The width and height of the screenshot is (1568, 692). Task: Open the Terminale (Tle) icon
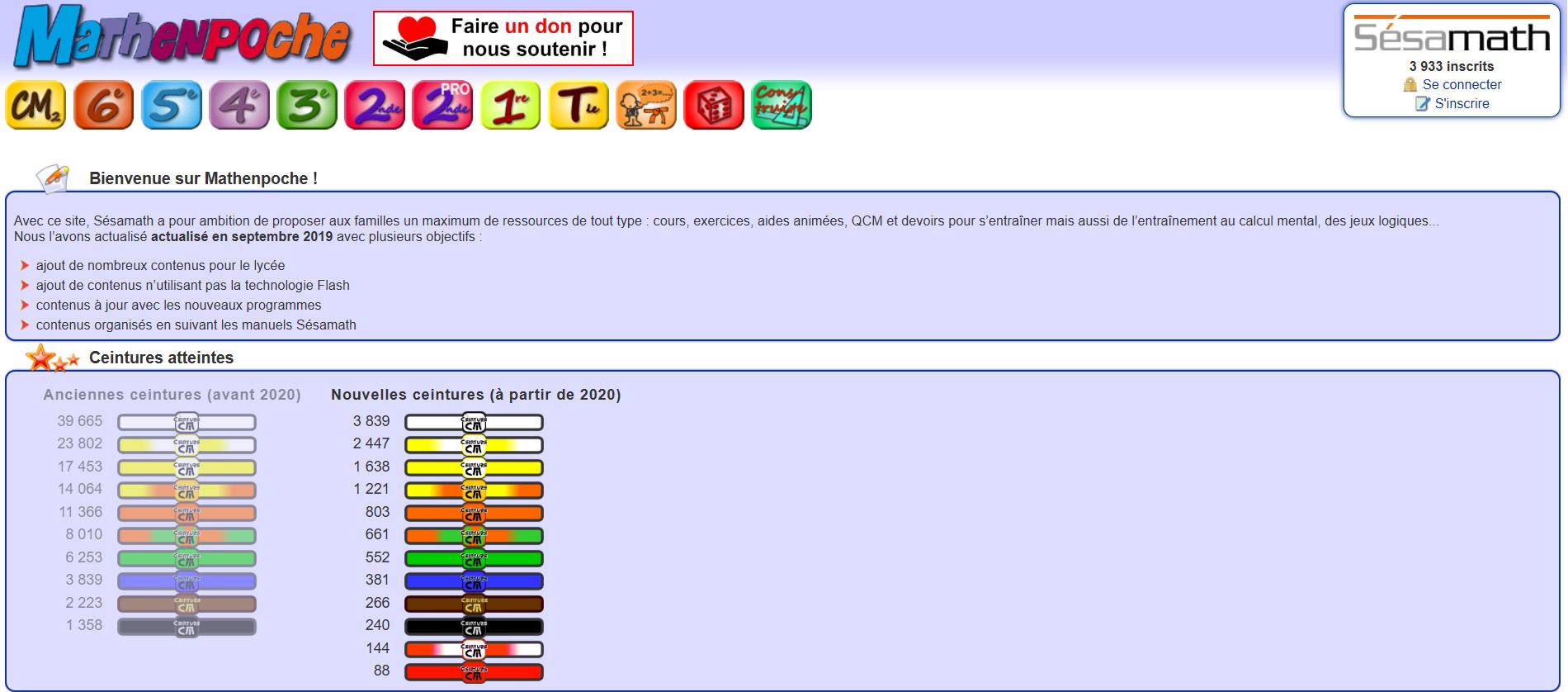pos(579,106)
